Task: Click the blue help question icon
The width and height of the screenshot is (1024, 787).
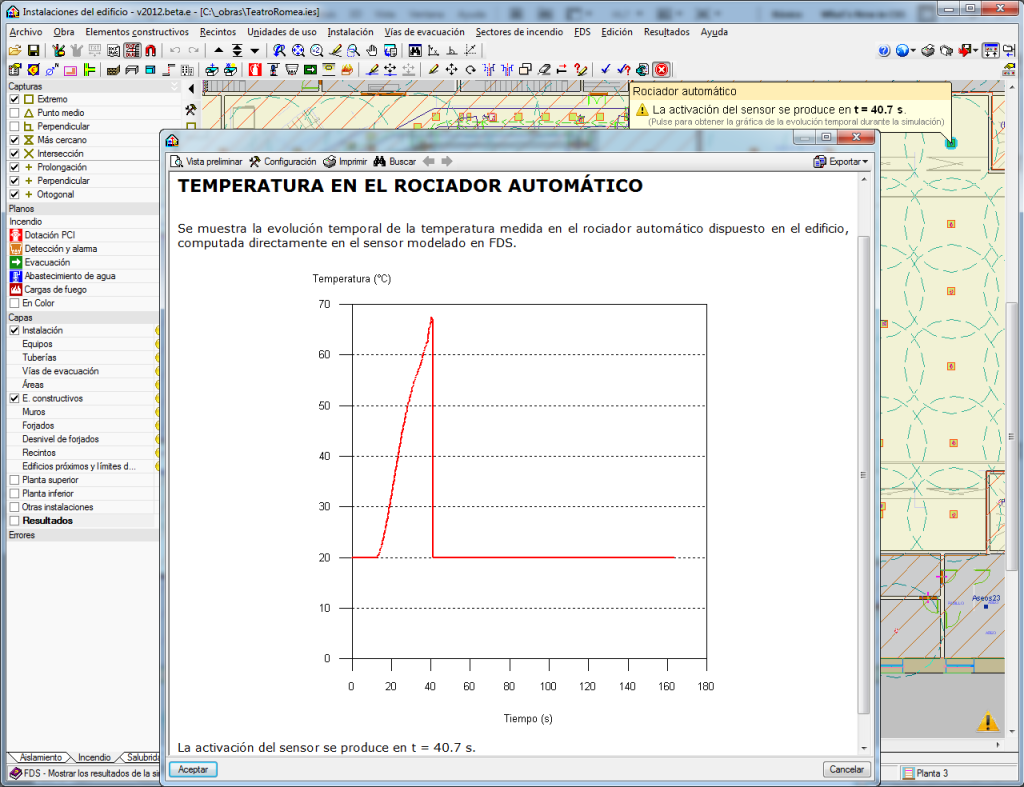Action: coord(884,51)
